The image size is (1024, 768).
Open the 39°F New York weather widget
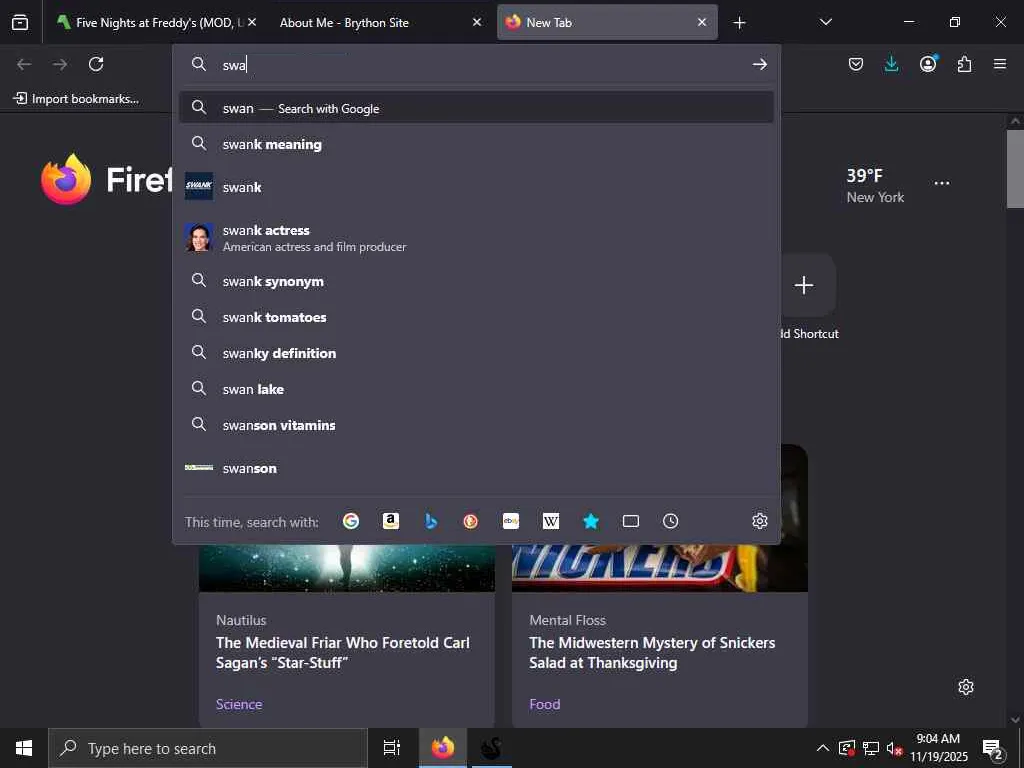coord(875,185)
